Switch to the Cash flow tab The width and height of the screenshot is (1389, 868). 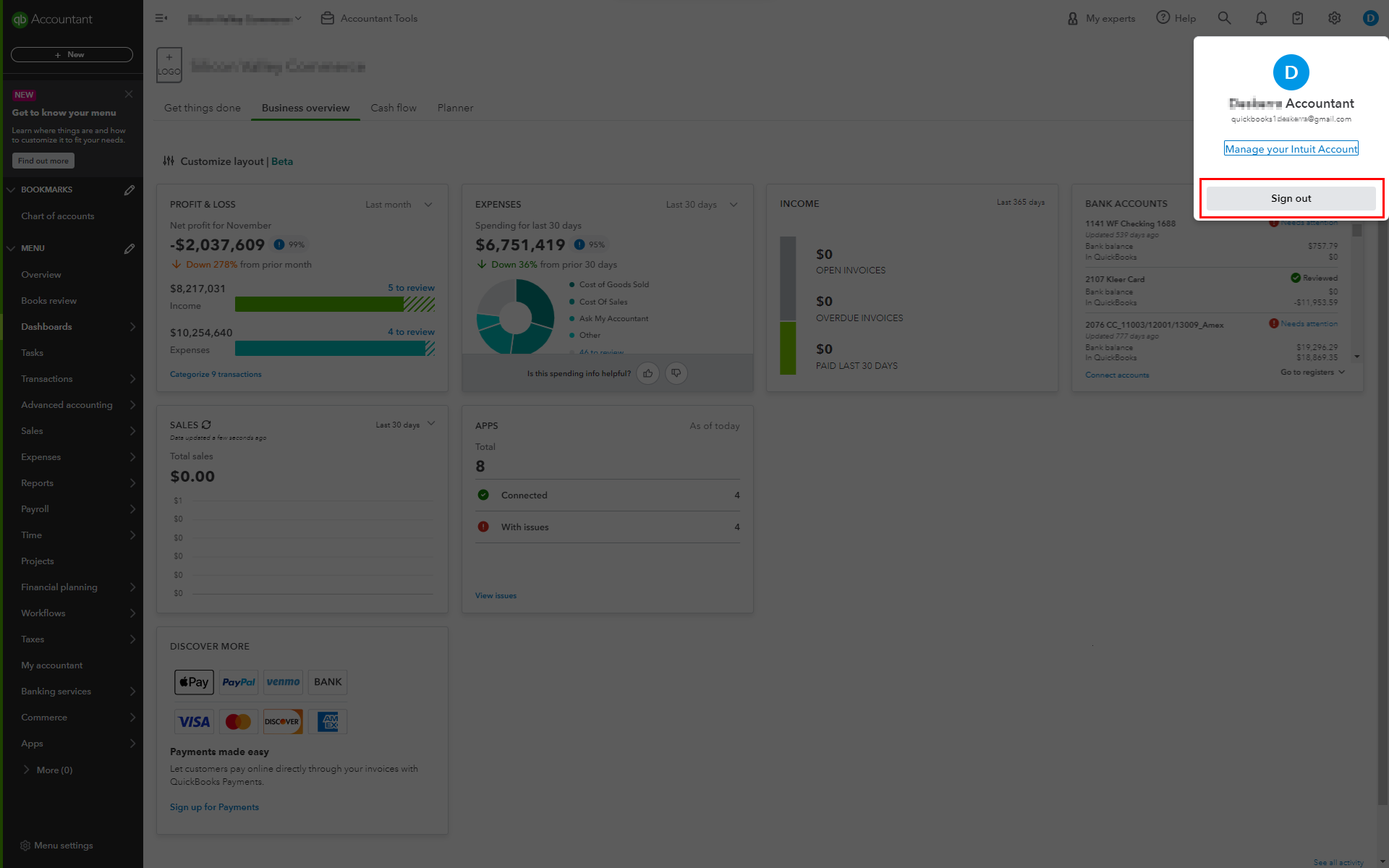tap(394, 108)
